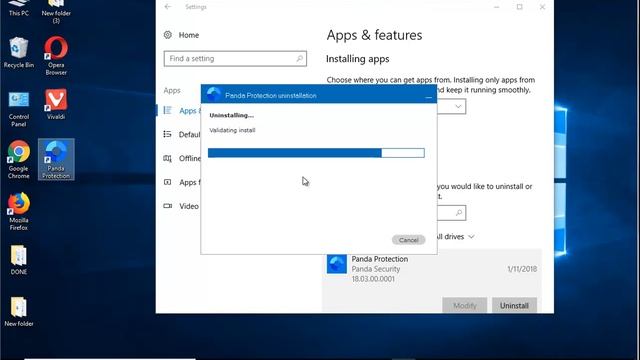The width and height of the screenshot is (640, 360).
Task: Launch Vivaldi browser shortcut
Action: tap(56, 104)
